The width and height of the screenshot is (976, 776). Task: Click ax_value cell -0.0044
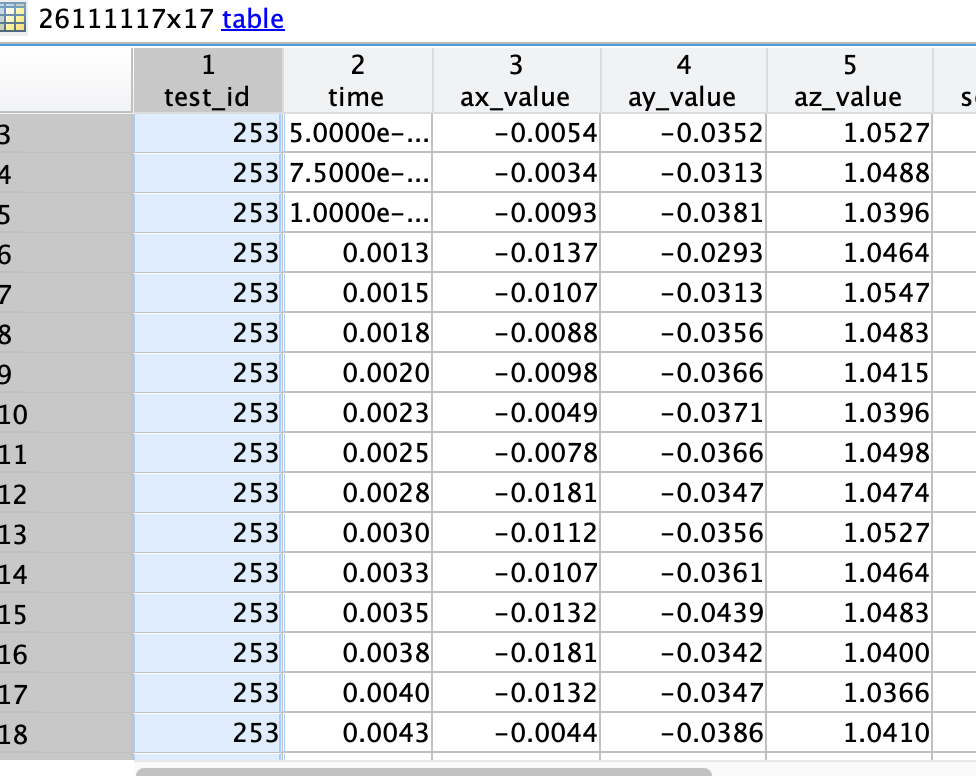(x=517, y=733)
